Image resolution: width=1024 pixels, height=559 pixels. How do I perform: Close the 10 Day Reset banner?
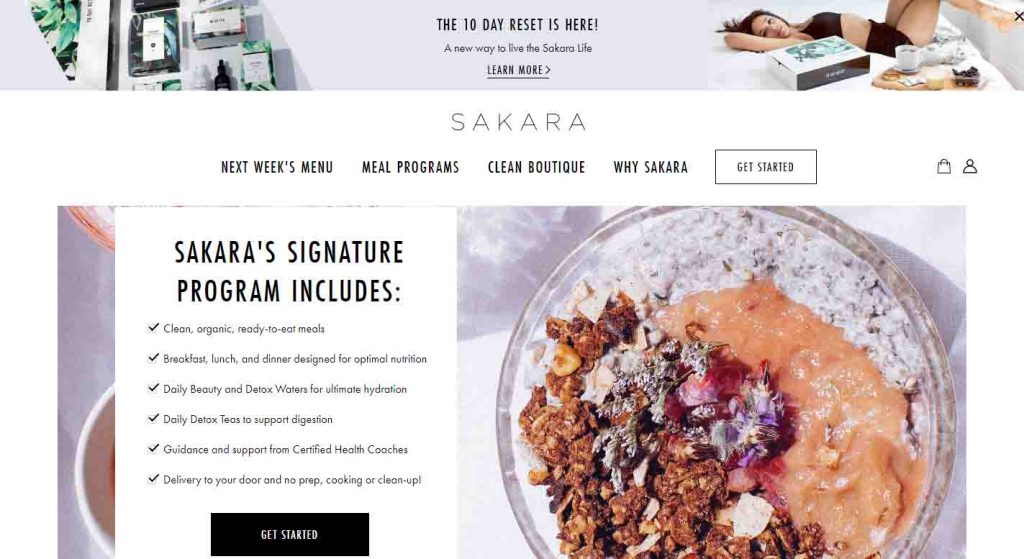tap(1018, 16)
